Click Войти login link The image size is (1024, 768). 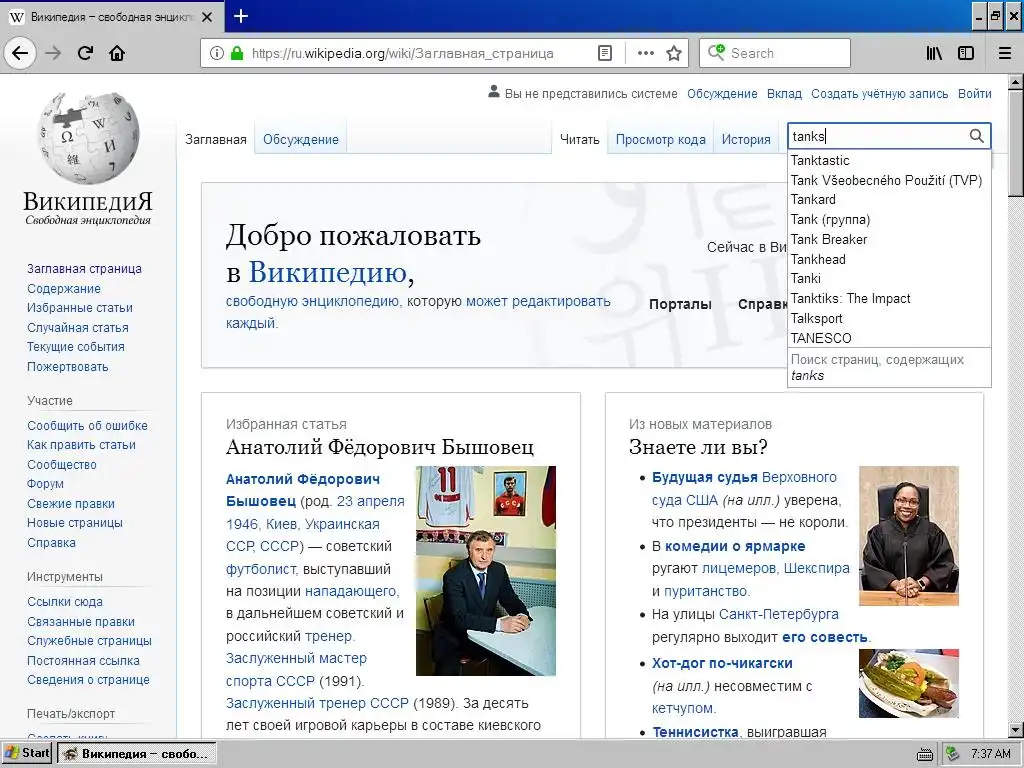[x=974, y=93]
